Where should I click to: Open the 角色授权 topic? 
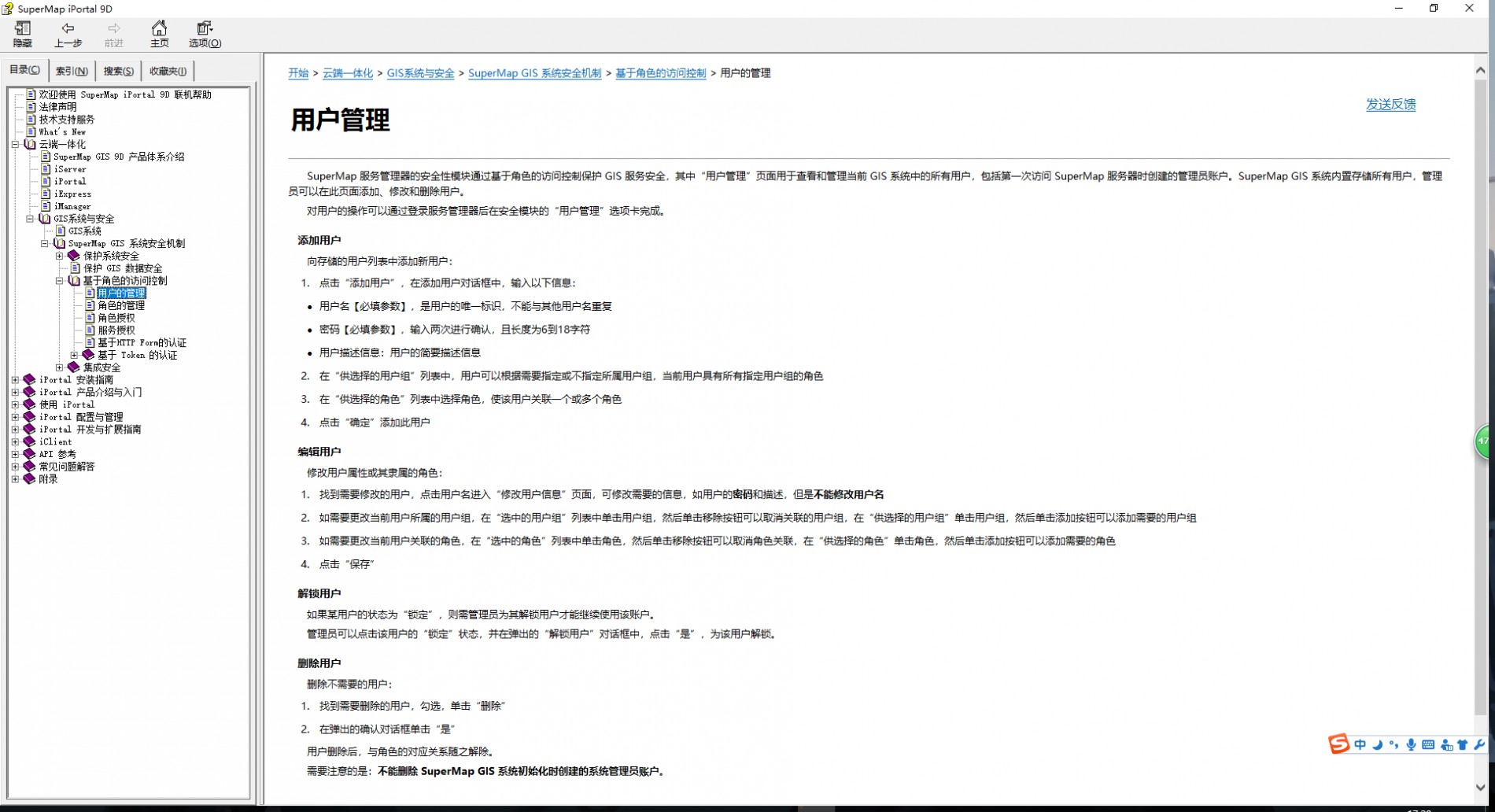pyautogui.click(x=116, y=318)
